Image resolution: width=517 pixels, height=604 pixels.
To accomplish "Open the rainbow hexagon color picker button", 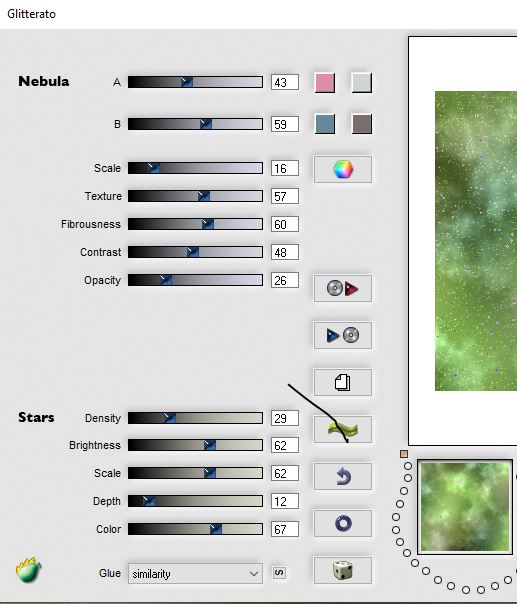I will point(342,169).
